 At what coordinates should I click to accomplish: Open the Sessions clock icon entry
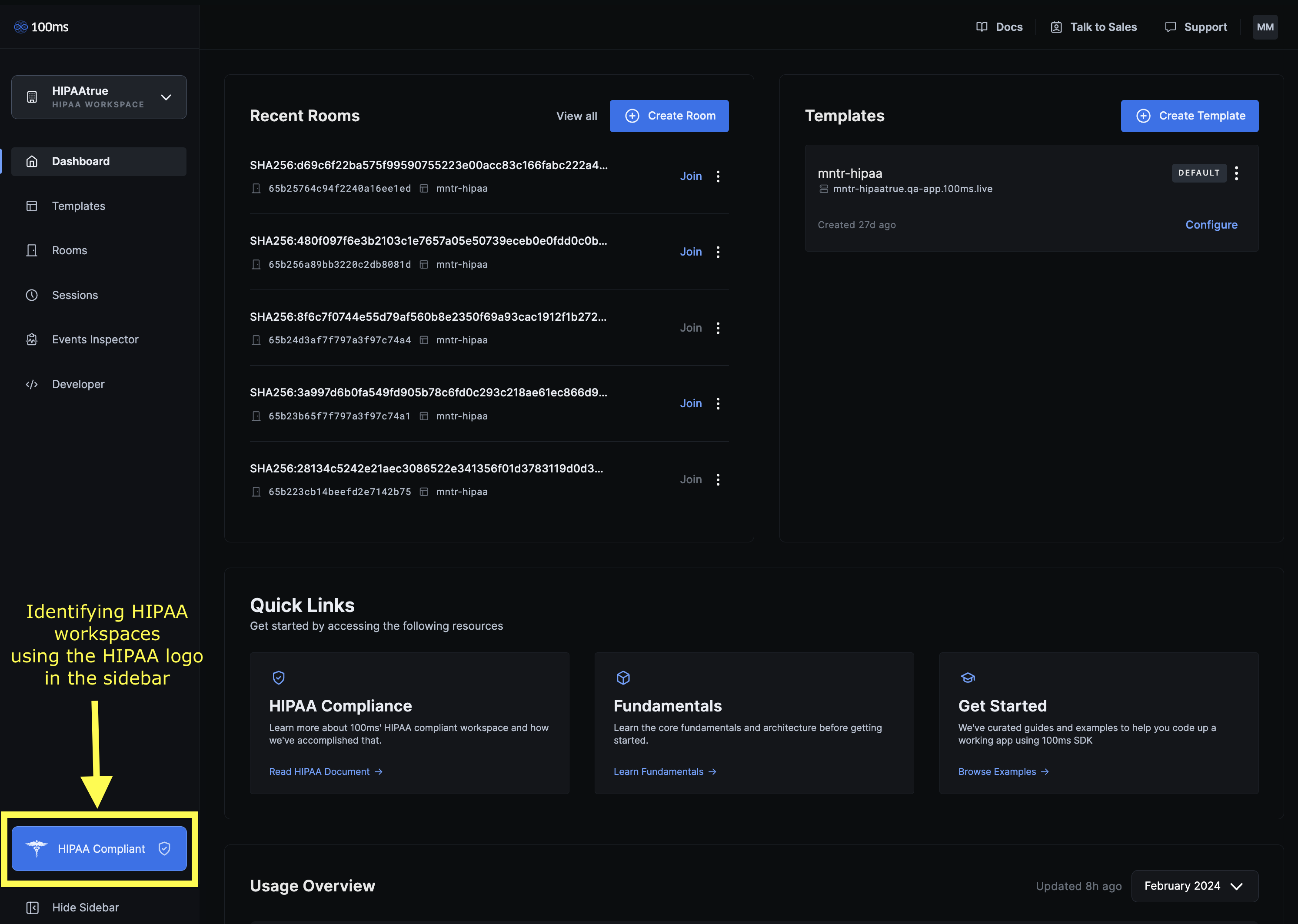[32, 295]
